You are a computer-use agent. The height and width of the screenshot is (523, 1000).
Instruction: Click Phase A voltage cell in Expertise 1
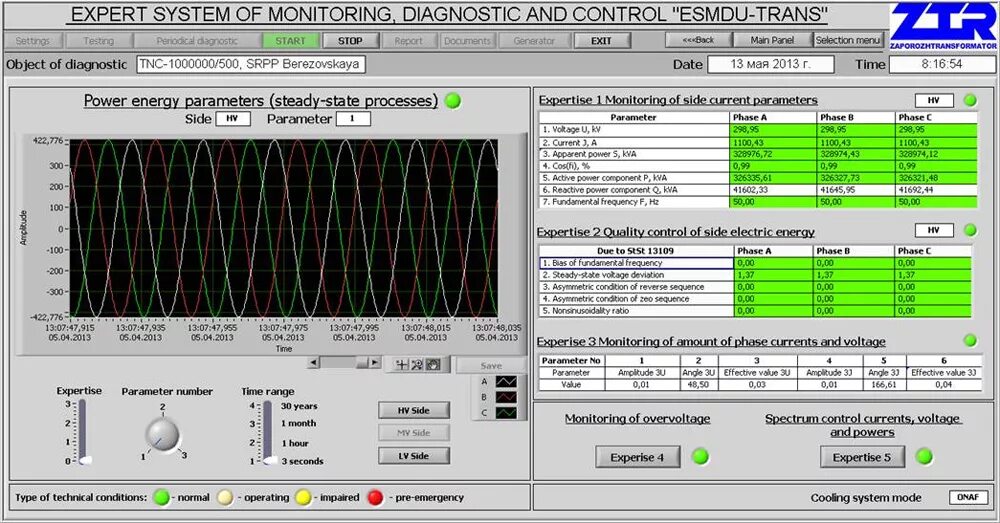point(773,129)
